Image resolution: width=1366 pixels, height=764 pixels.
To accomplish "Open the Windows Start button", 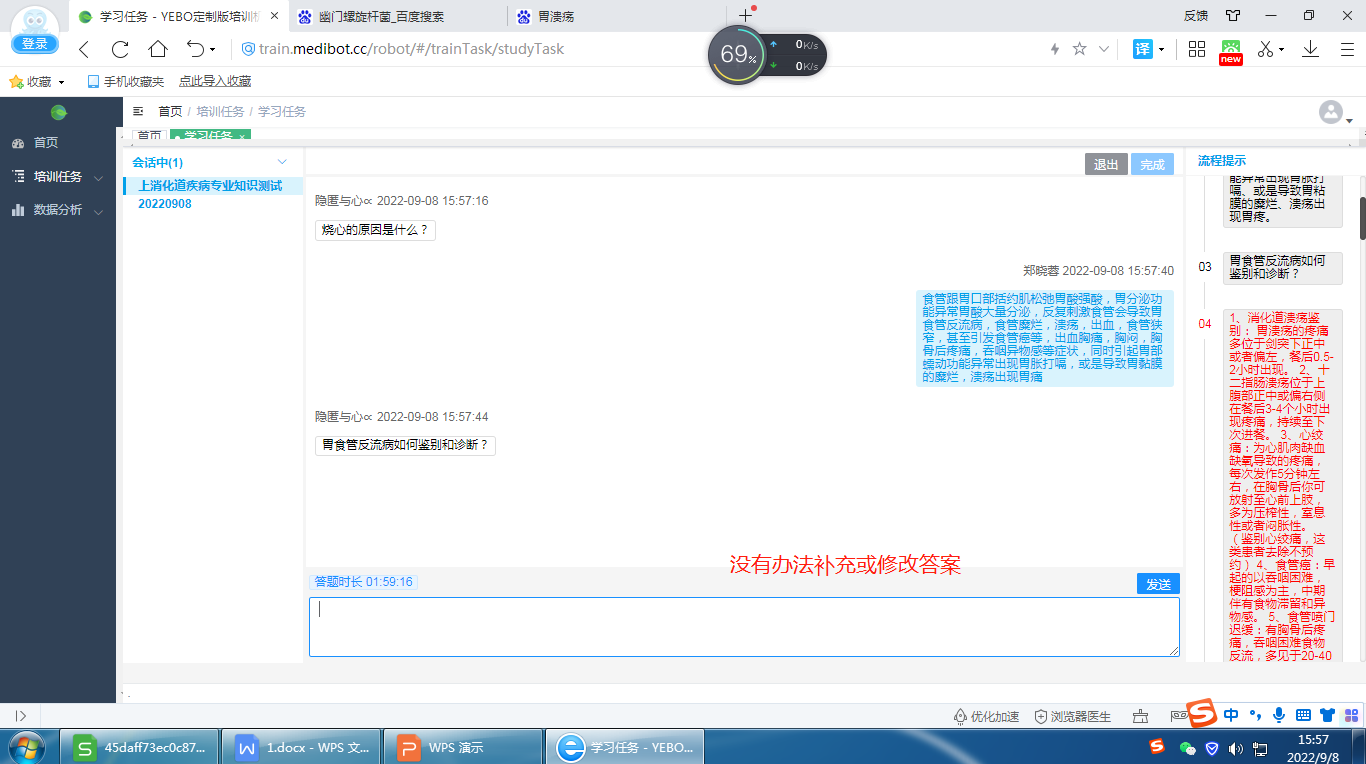I will (x=26, y=746).
